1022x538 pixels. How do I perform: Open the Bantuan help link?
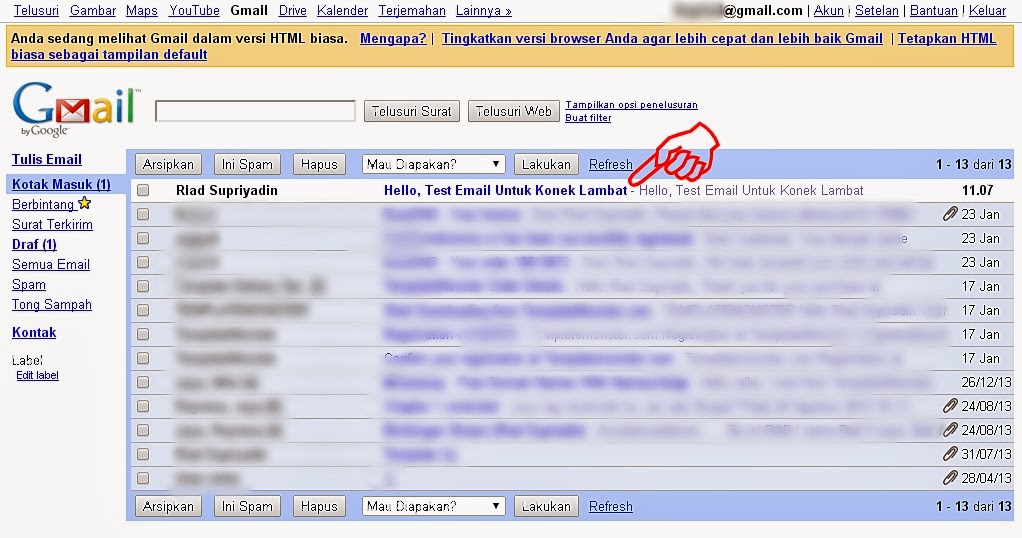pyautogui.click(x=934, y=10)
